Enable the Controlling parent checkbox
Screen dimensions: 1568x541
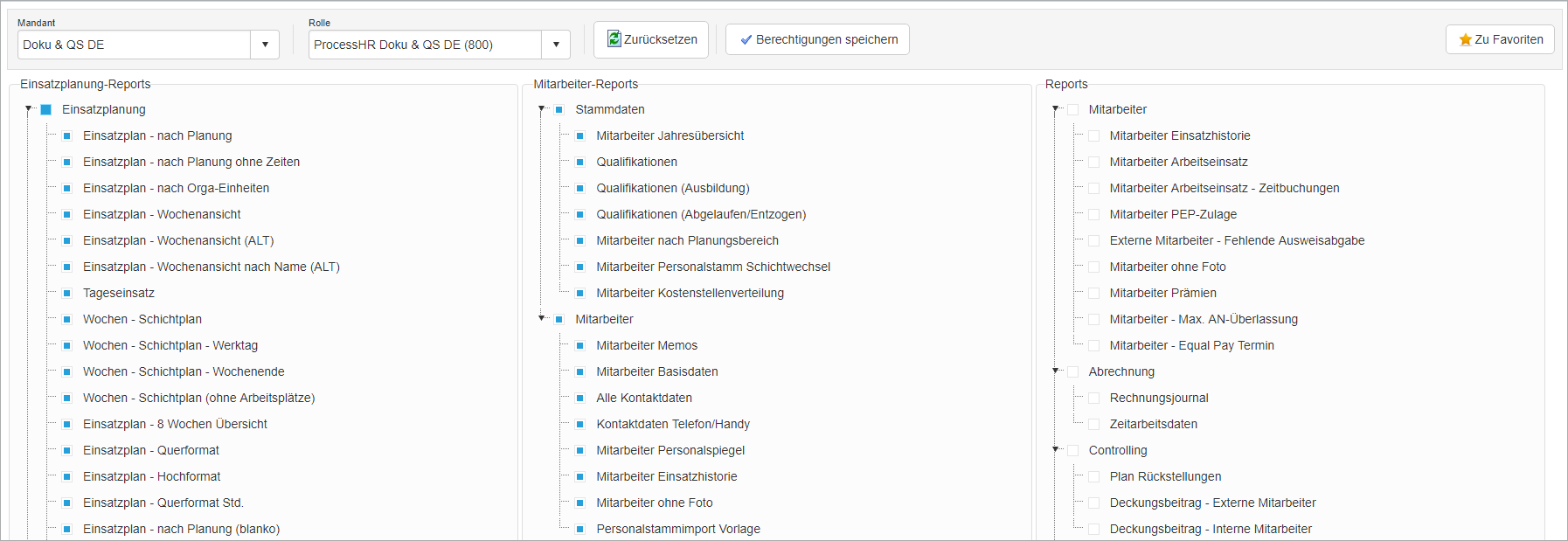click(x=1072, y=450)
